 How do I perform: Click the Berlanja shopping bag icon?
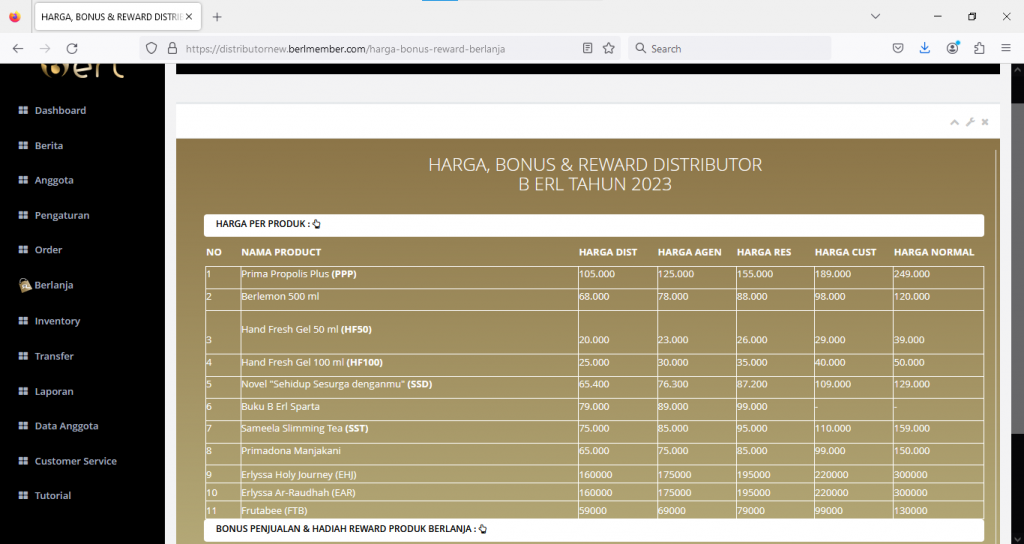coord(25,286)
